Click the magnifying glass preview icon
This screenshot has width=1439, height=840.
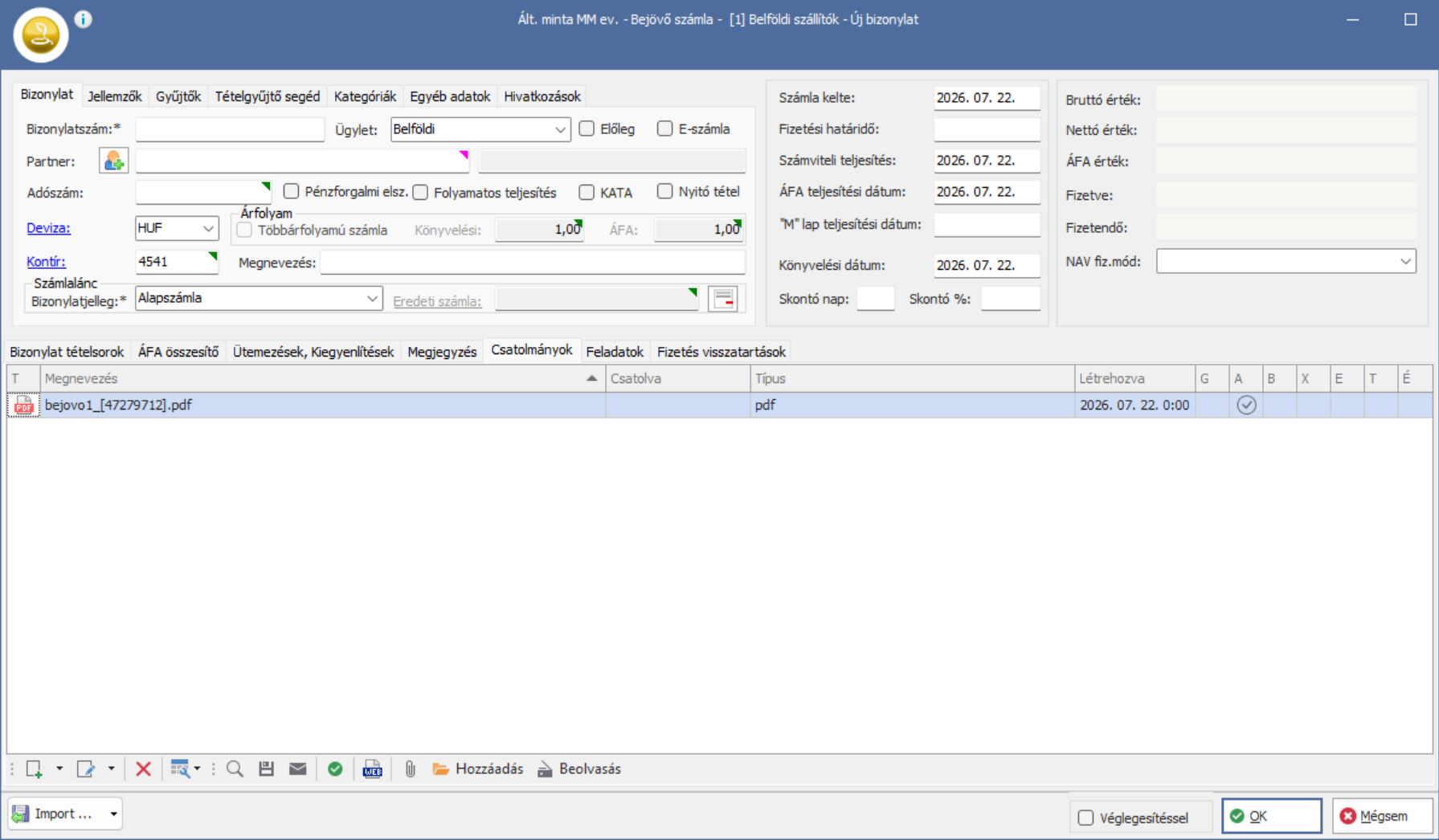click(x=235, y=769)
